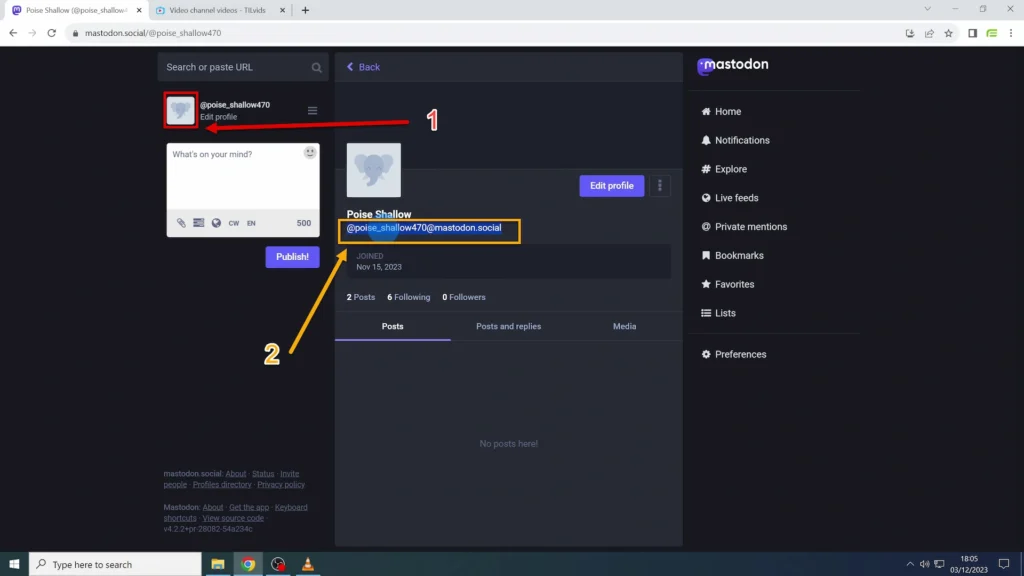Click the 0 Followers count
Image resolution: width=1024 pixels, height=576 pixels.
pos(464,297)
